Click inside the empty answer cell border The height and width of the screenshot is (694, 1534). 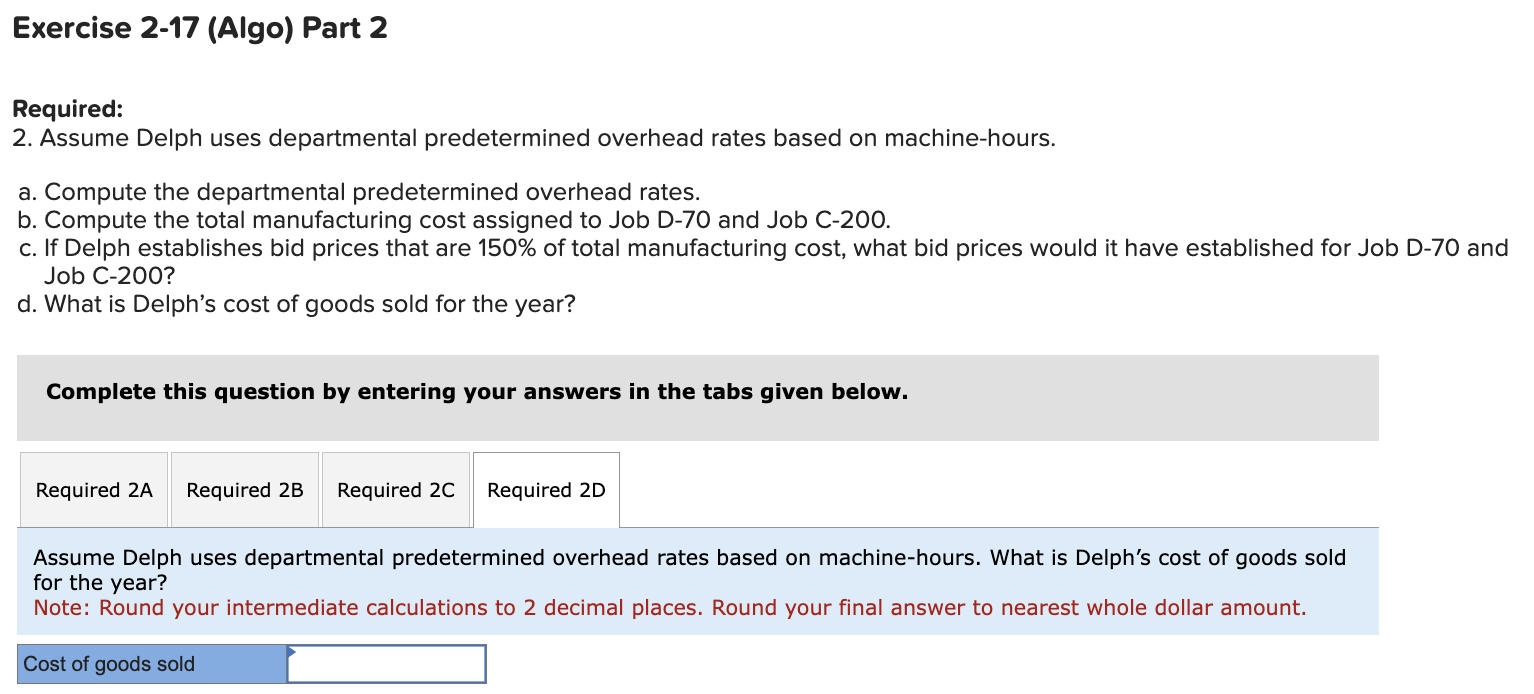coord(385,663)
